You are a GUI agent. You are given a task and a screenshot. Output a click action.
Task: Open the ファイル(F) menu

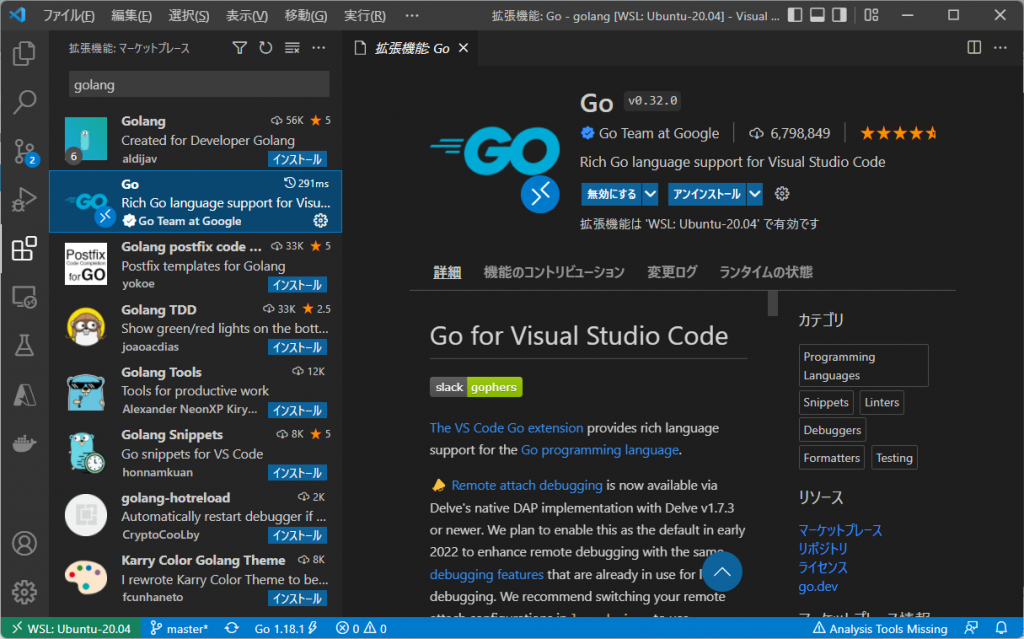(x=69, y=16)
